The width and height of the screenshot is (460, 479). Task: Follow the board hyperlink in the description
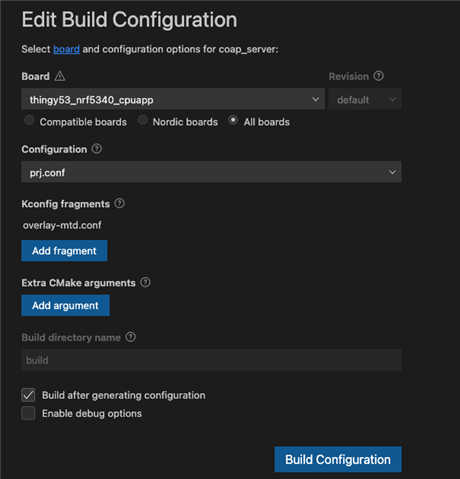pos(66,49)
